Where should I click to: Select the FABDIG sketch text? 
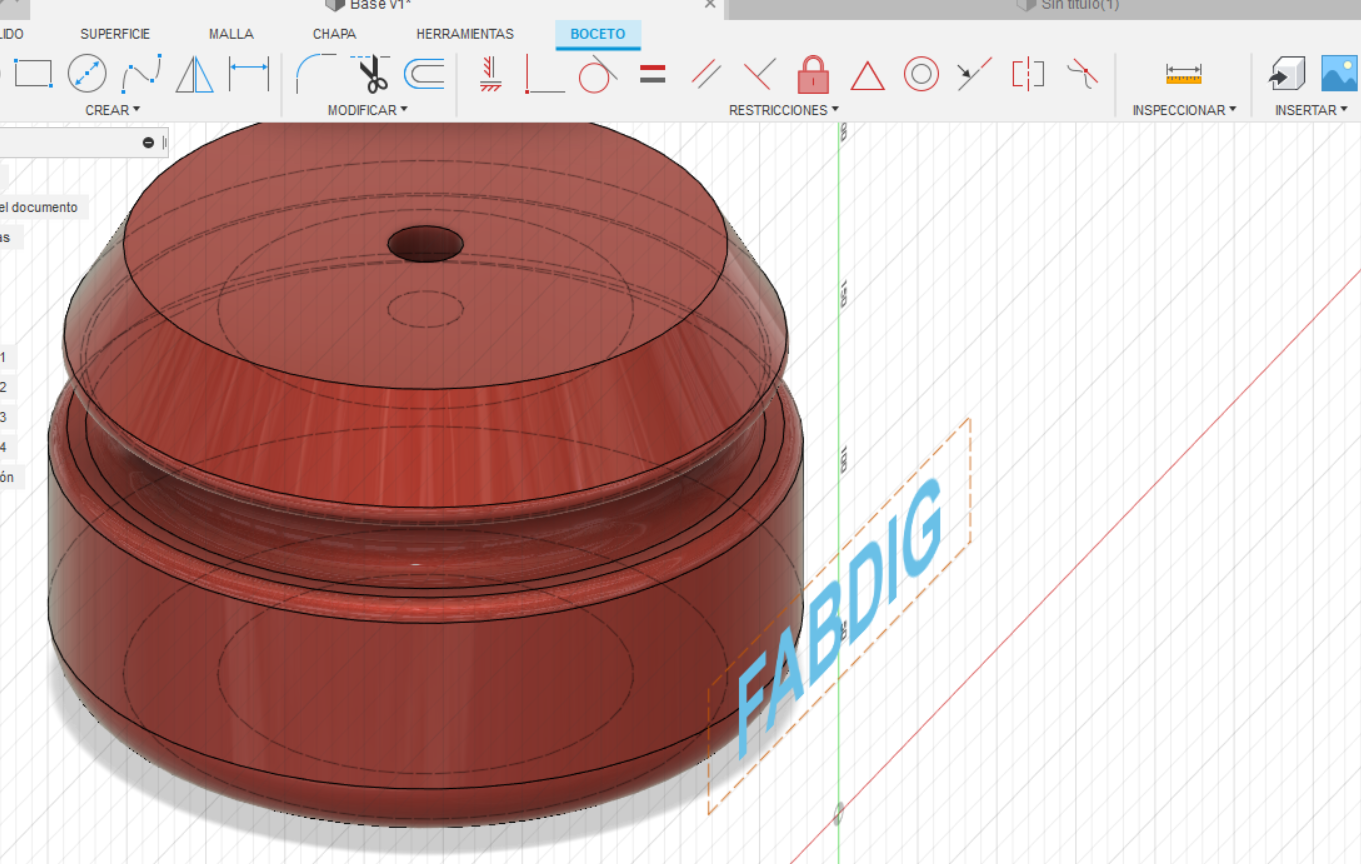(x=841, y=617)
